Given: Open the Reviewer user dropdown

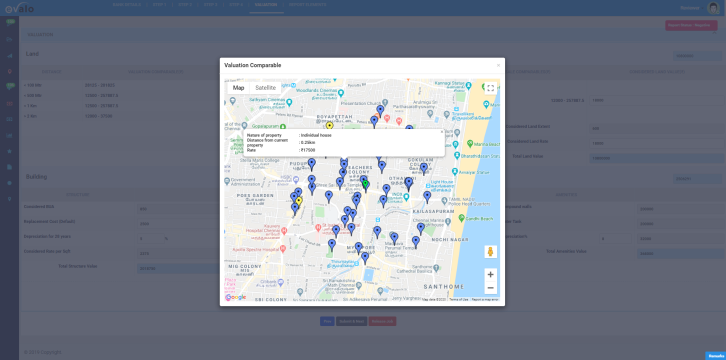Looking at the screenshot, I should coord(691,8).
